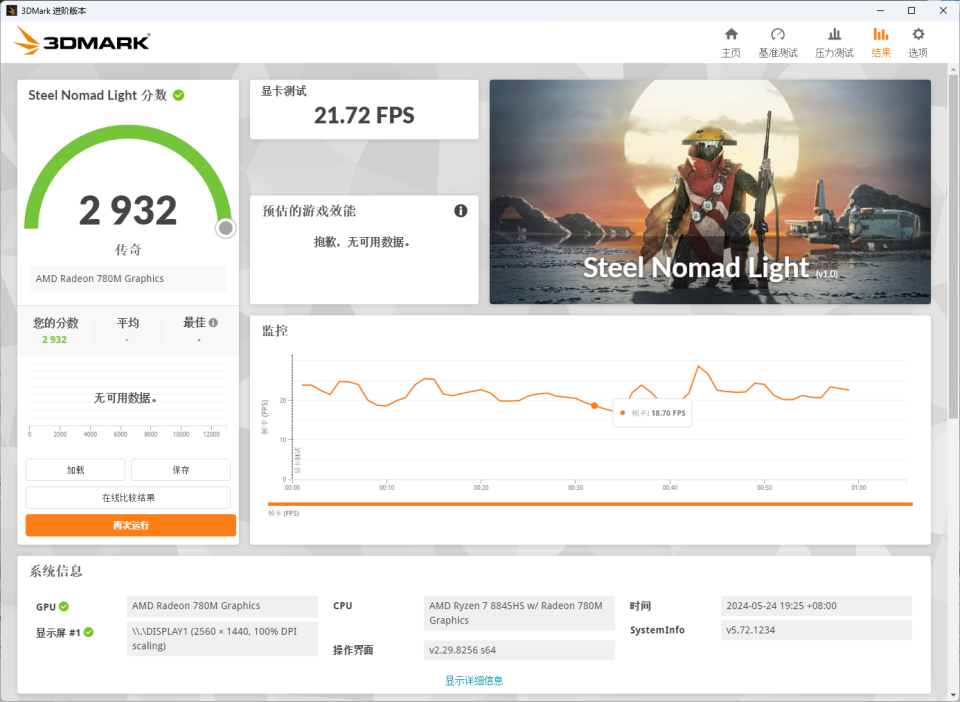The image size is (960, 702).
Task: Click the knob on the score gauge
Action: pos(226,228)
